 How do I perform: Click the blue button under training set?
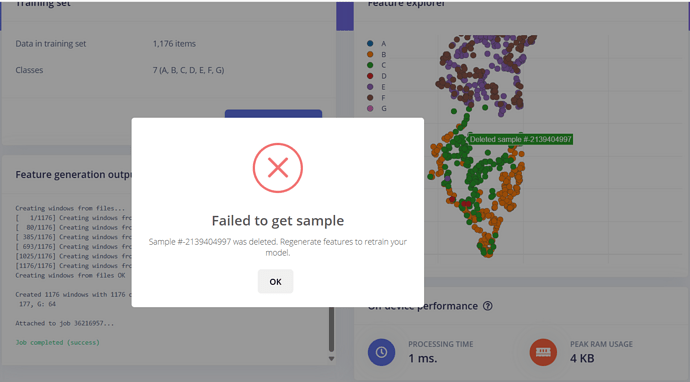coord(273,114)
